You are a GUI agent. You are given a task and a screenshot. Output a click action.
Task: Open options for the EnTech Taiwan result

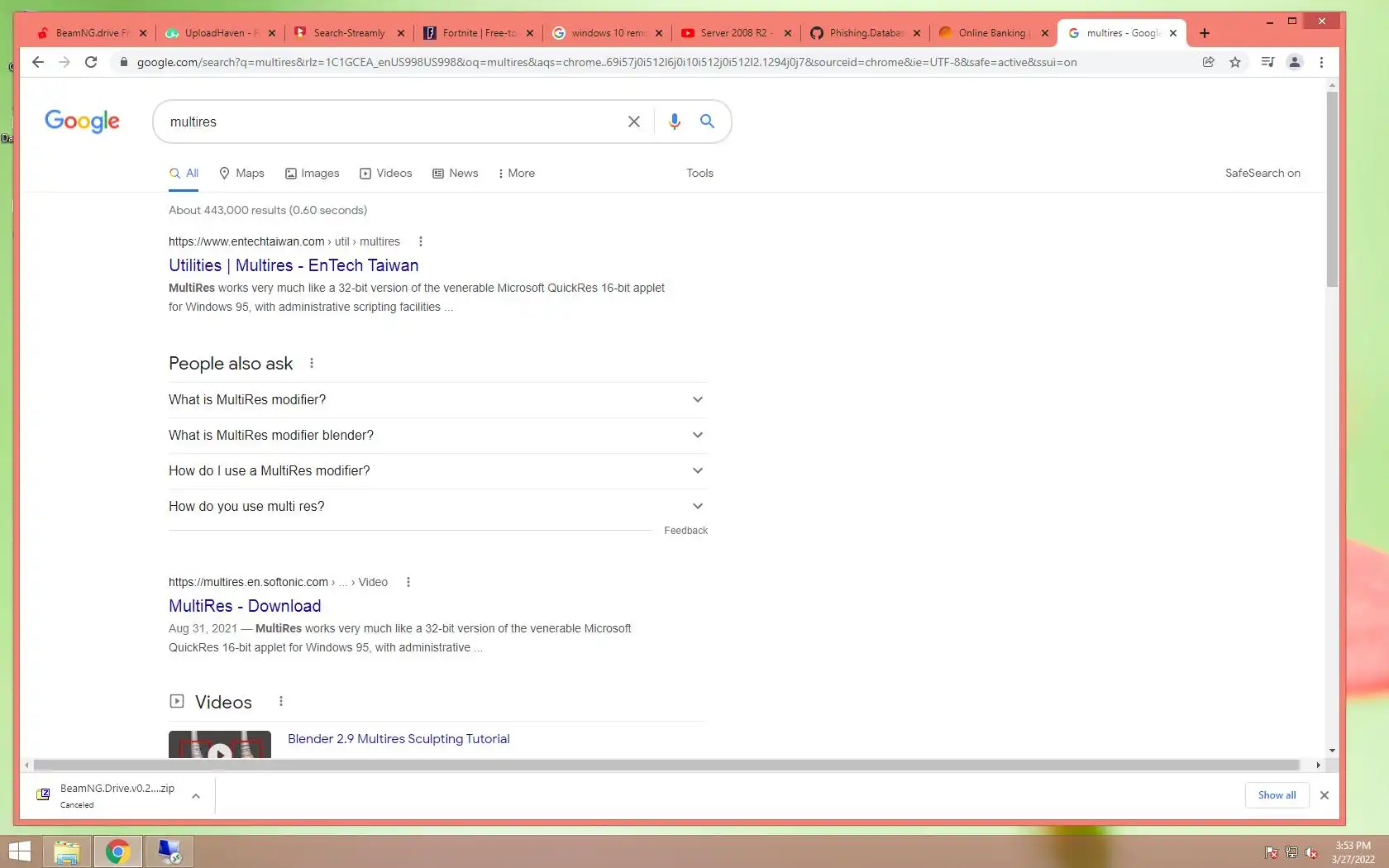pyautogui.click(x=421, y=241)
